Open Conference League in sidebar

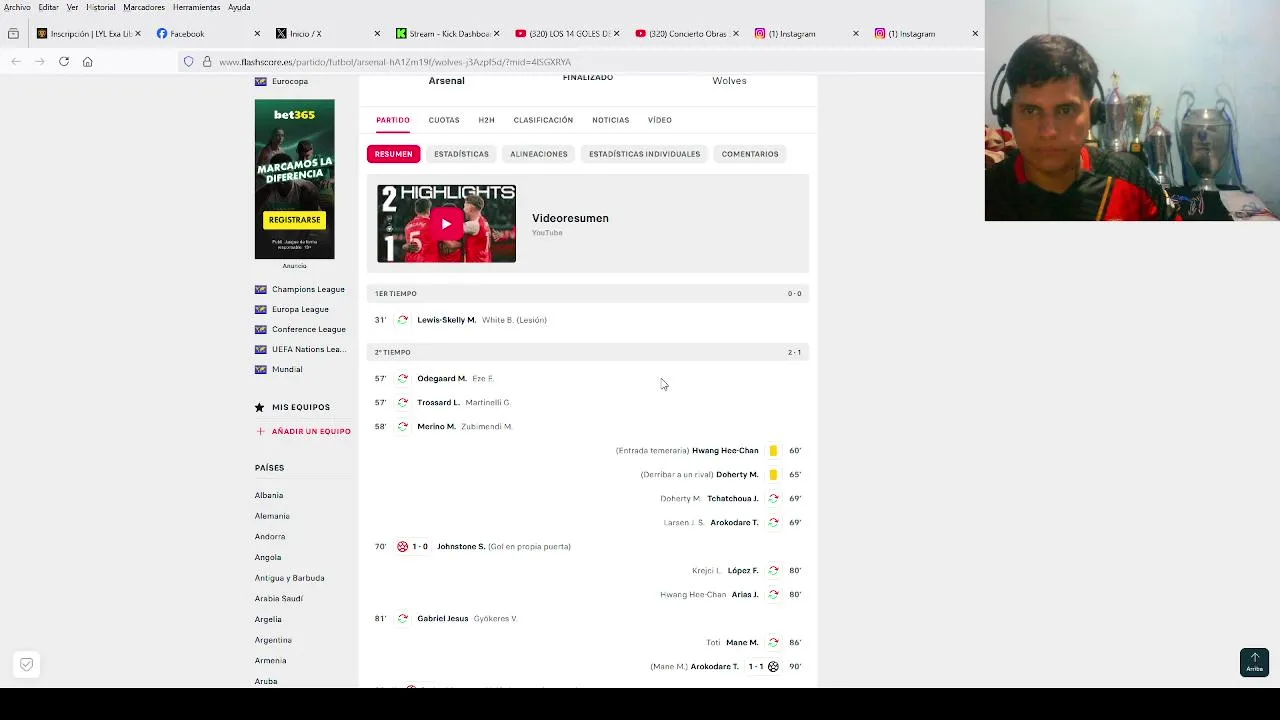coord(309,329)
